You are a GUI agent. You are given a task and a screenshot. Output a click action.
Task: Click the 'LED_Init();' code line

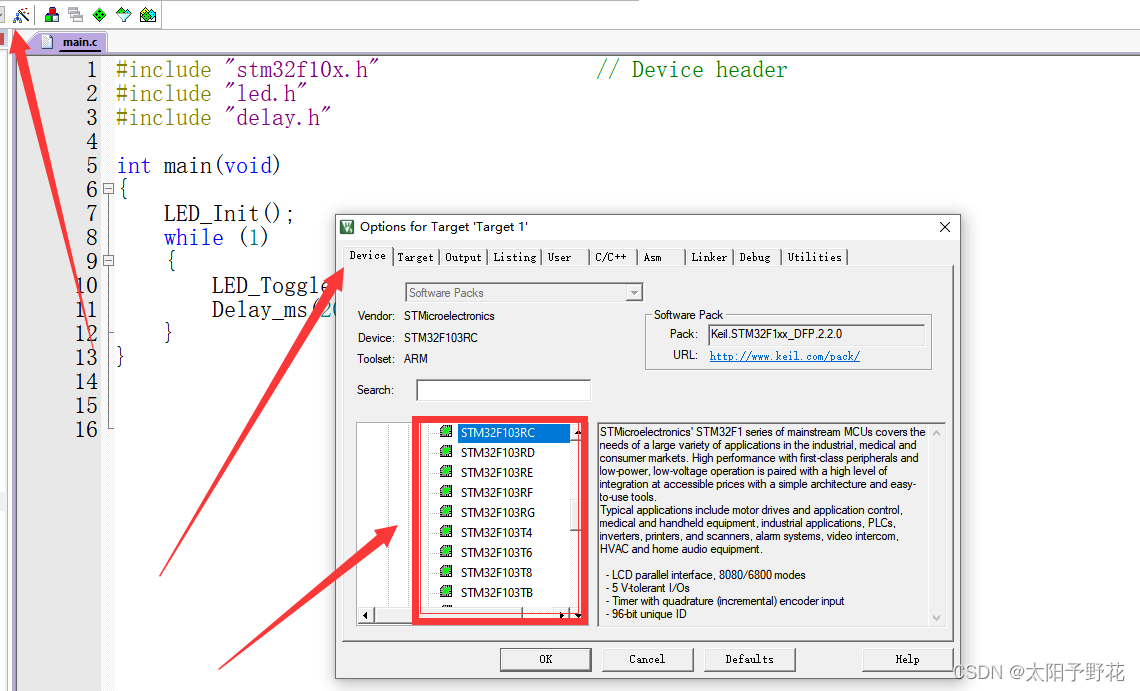[x=228, y=214]
